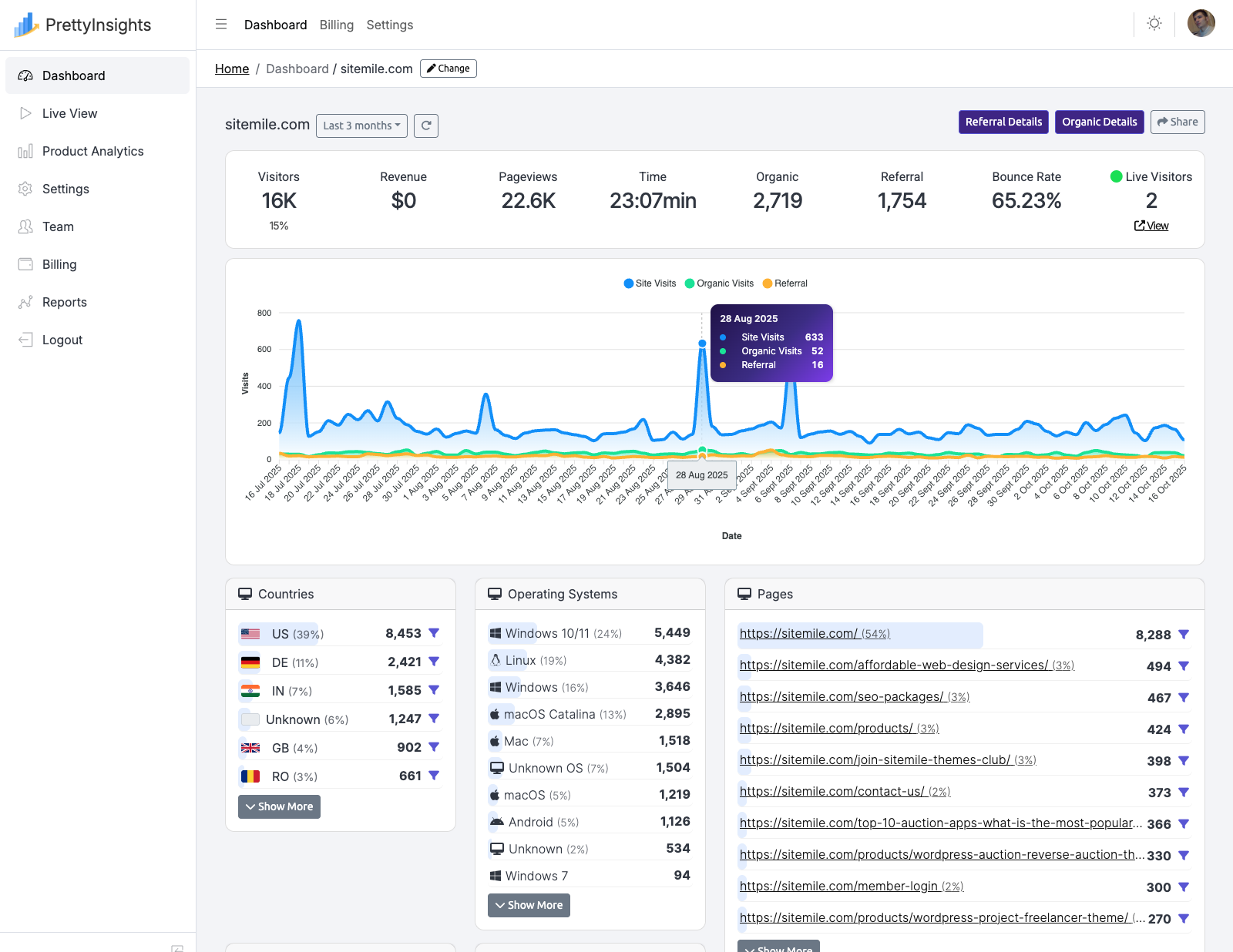Toggle Site Visits series in chart legend
This screenshot has width=1233, height=952.
point(650,283)
